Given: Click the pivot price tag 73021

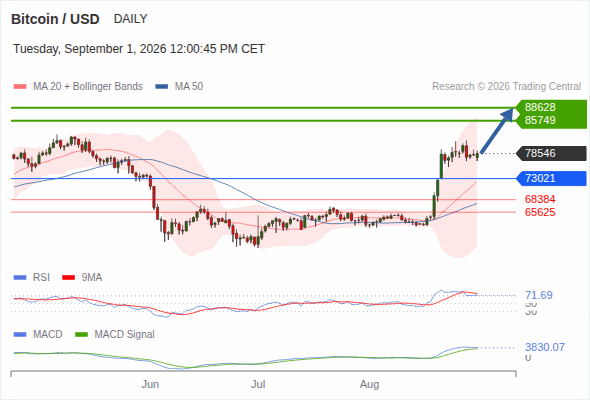Looking at the screenshot, I should point(552,178).
